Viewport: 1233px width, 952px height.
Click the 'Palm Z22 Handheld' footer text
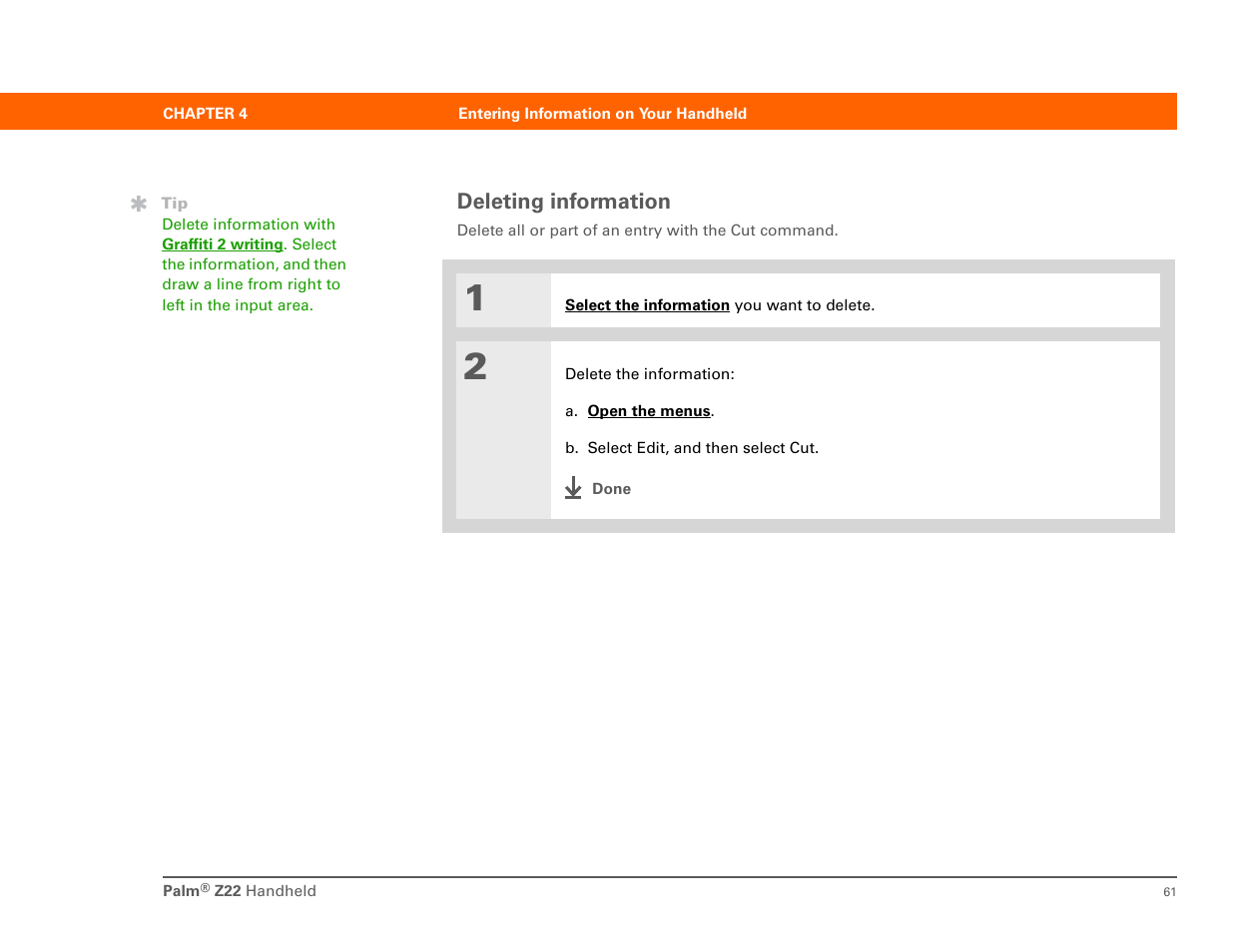240,891
